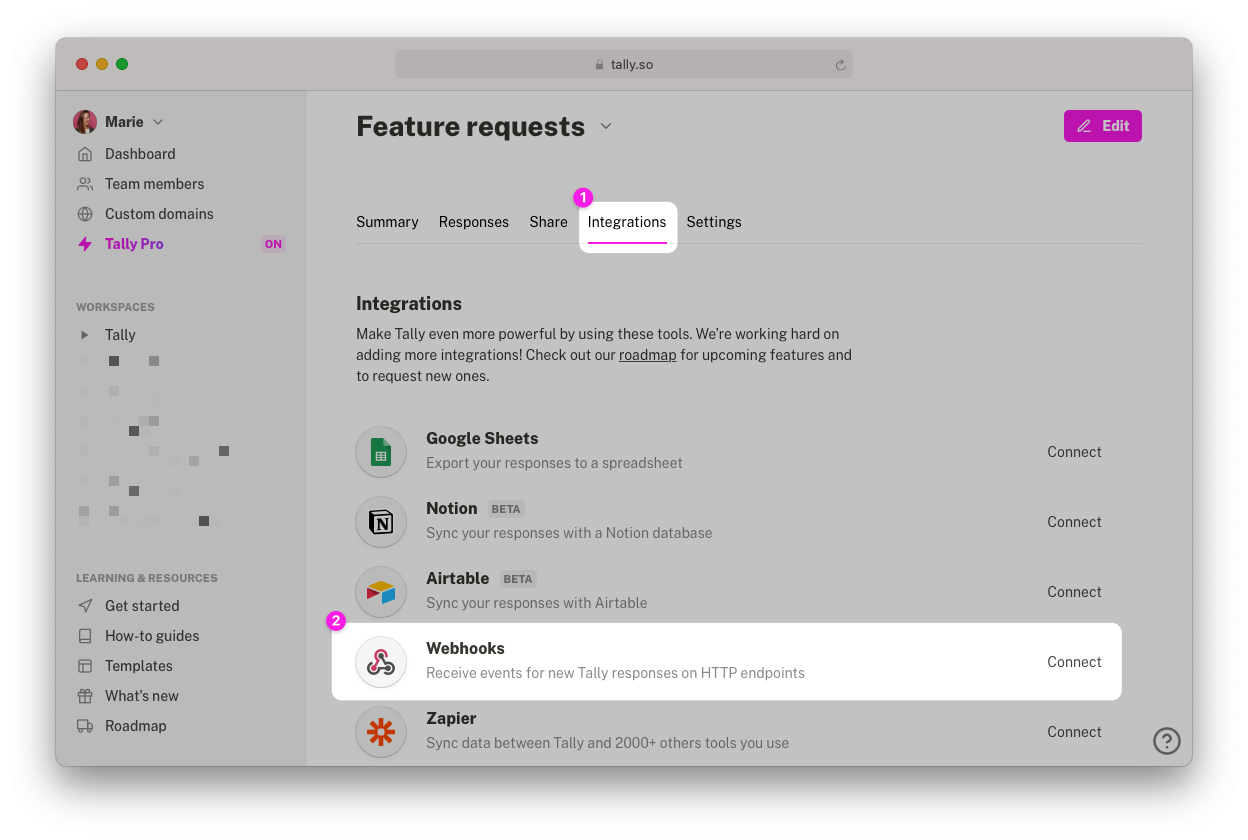
Task: Open the Templates resource link
Action: (x=139, y=666)
